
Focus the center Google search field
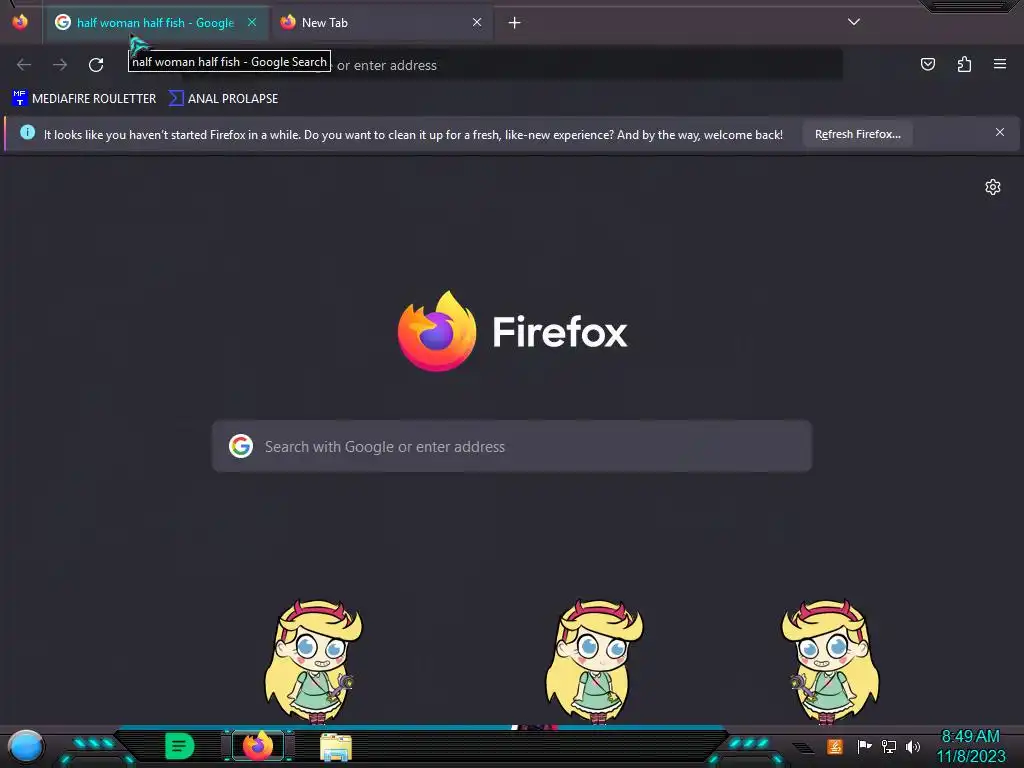pos(512,447)
